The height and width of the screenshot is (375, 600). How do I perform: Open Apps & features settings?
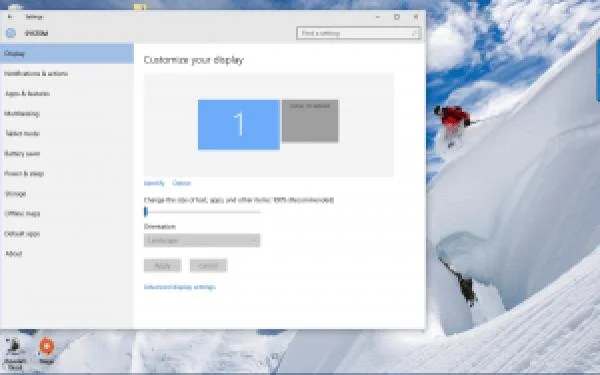click(67, 94)
